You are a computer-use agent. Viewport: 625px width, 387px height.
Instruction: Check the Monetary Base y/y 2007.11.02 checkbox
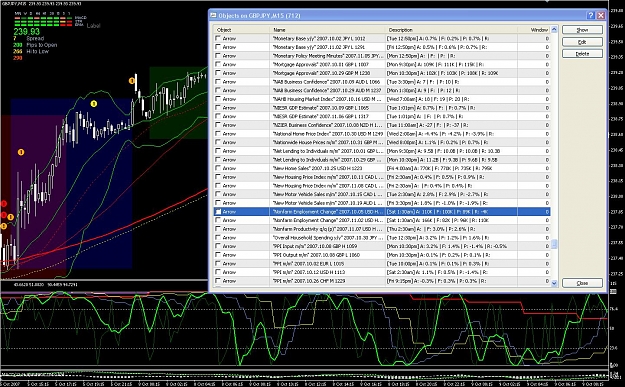tap(218, 47)
